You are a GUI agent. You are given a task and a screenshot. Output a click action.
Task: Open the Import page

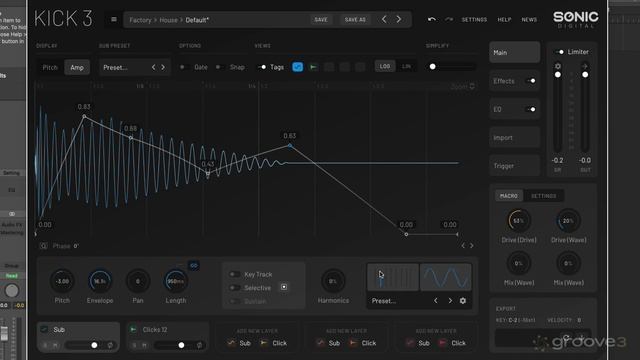(x=514, y=138)
